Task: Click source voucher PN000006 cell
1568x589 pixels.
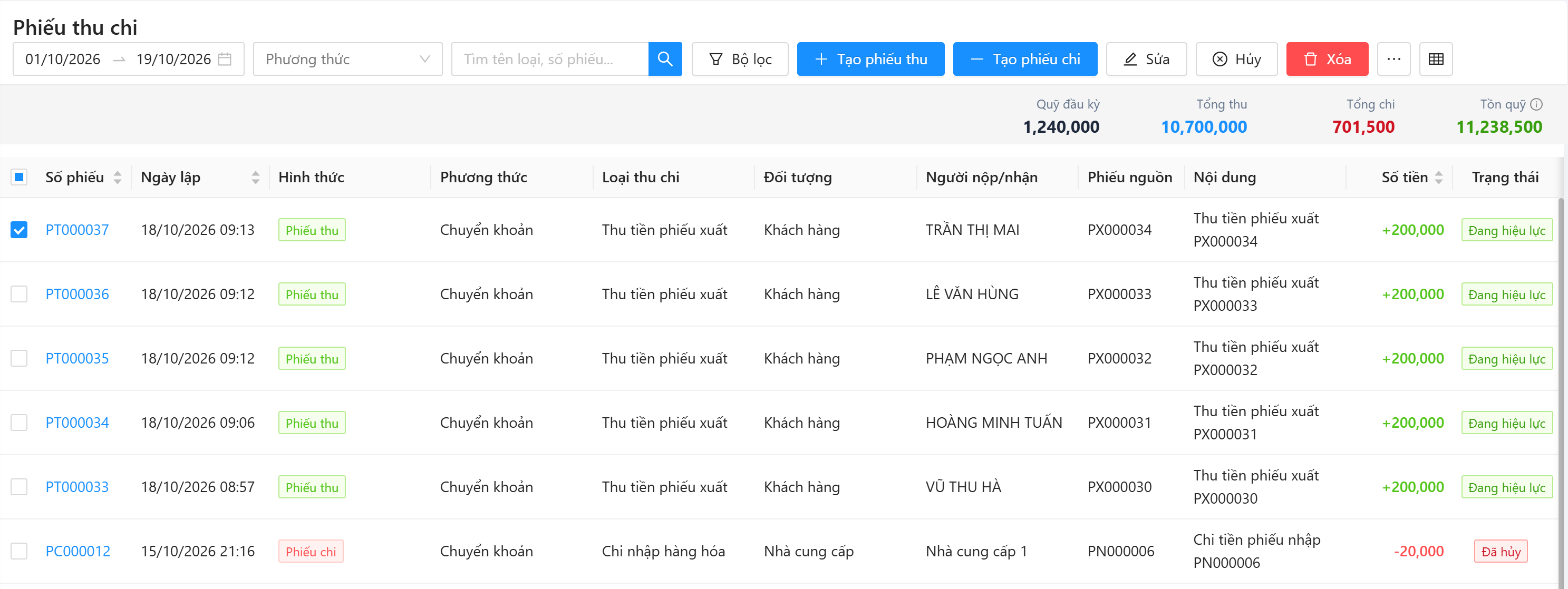Action: [1120, 551]
